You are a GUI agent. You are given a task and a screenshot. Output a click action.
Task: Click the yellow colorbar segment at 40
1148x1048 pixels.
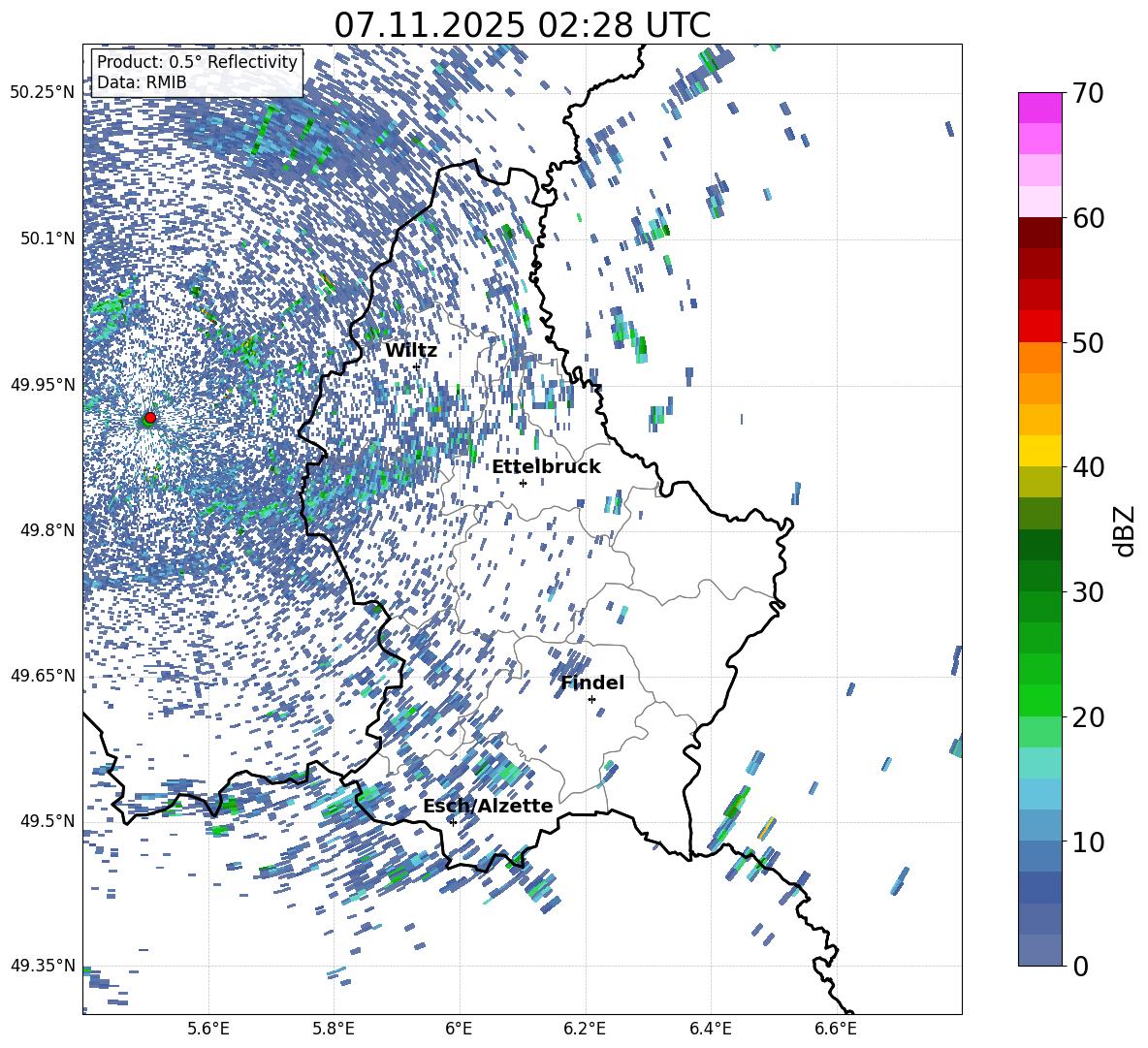pyautogui.click(x=1039, y=452)
